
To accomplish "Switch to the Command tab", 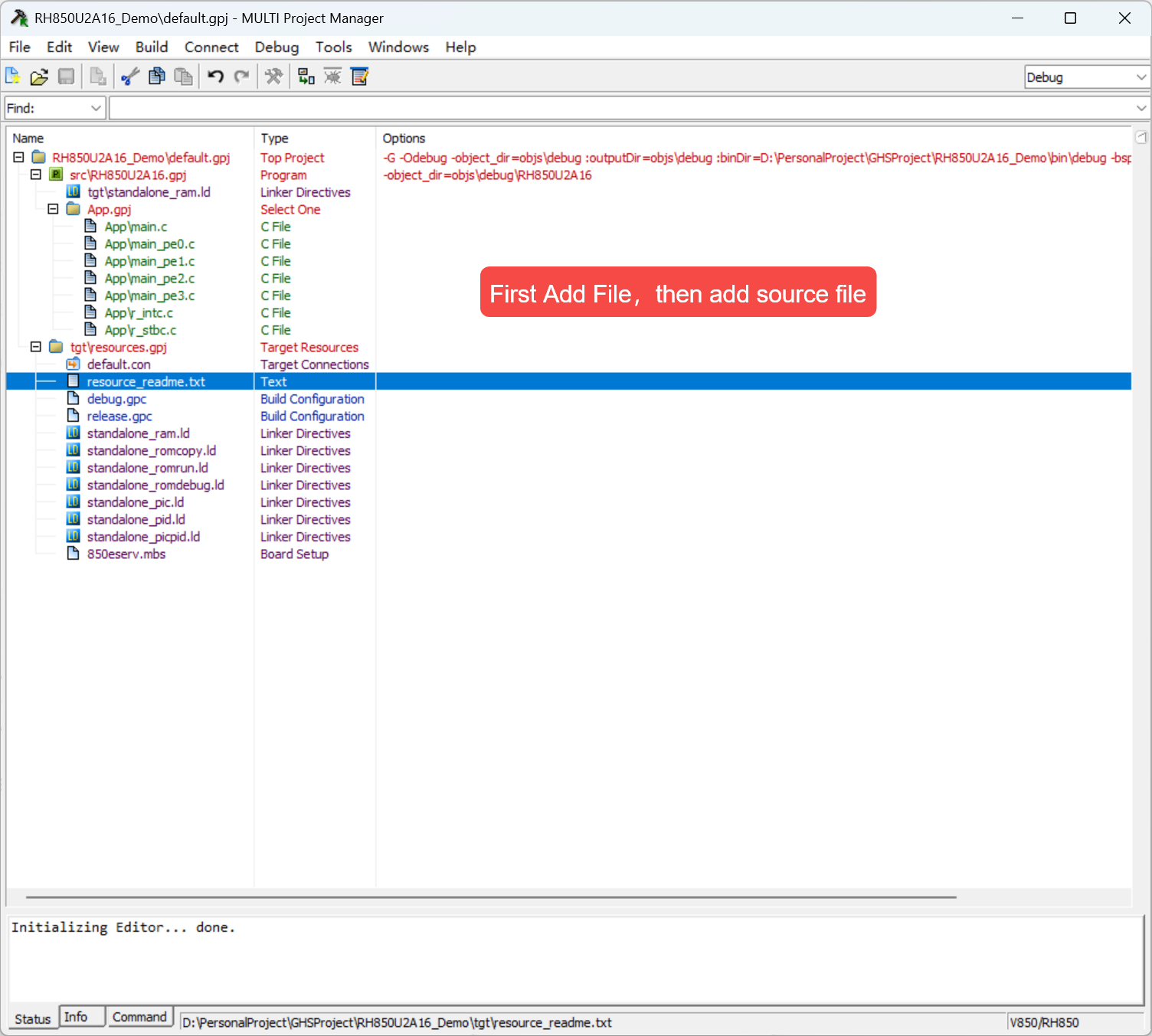I will [x=139, y=1017].
